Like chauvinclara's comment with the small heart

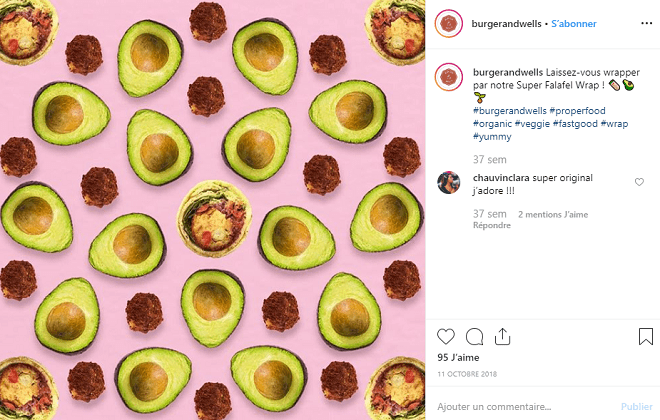639,182
